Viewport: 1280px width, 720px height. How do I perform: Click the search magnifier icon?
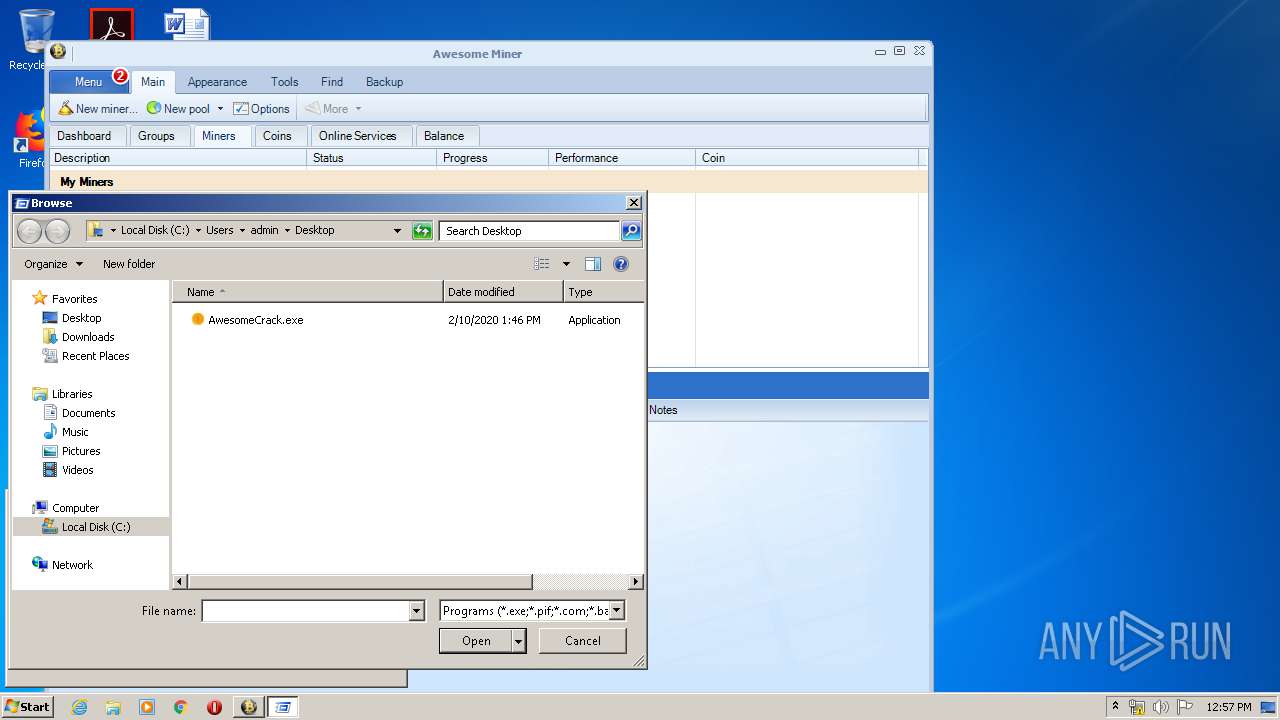pos(631,231)
